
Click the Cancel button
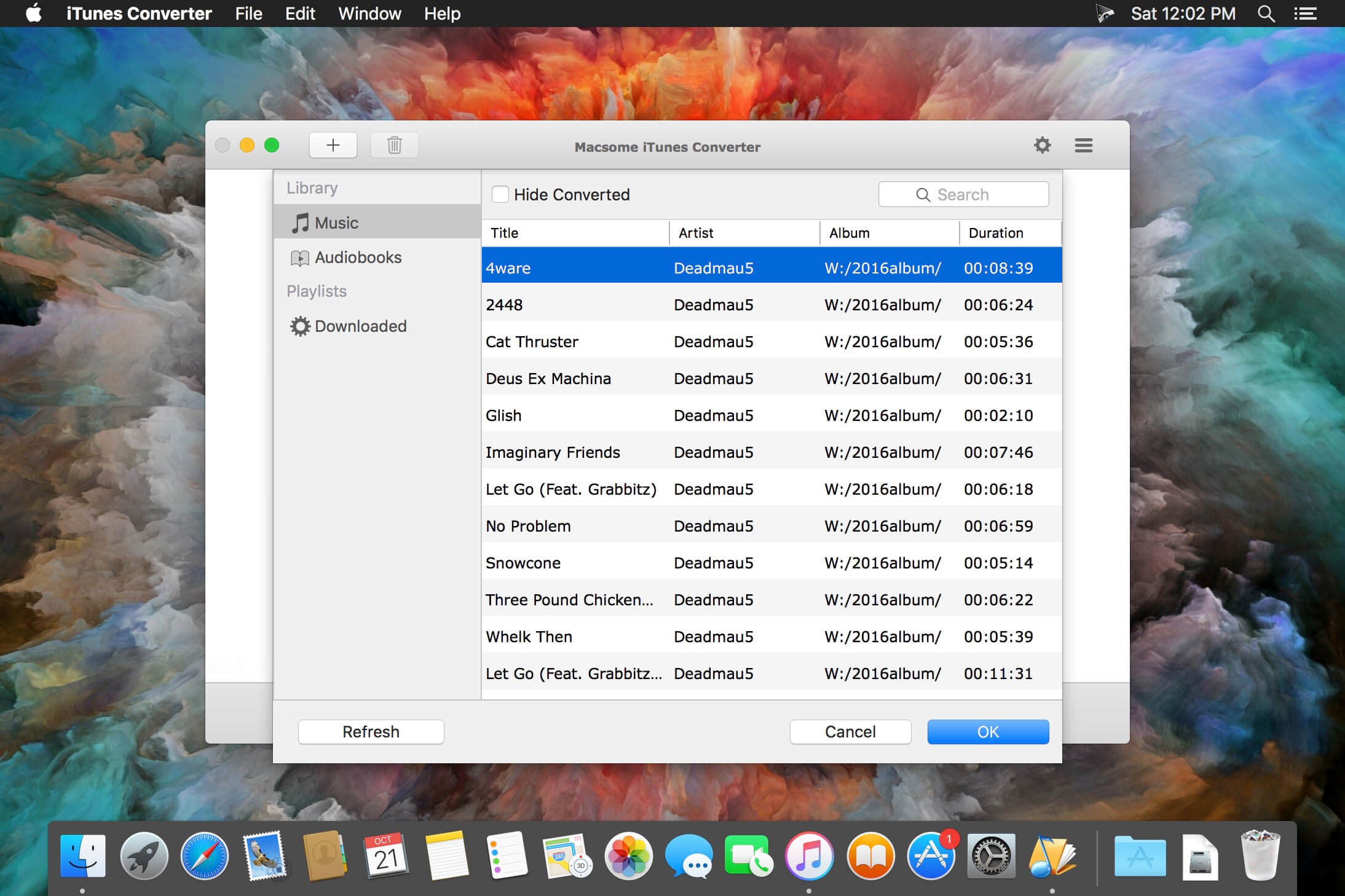pos(850,731)
